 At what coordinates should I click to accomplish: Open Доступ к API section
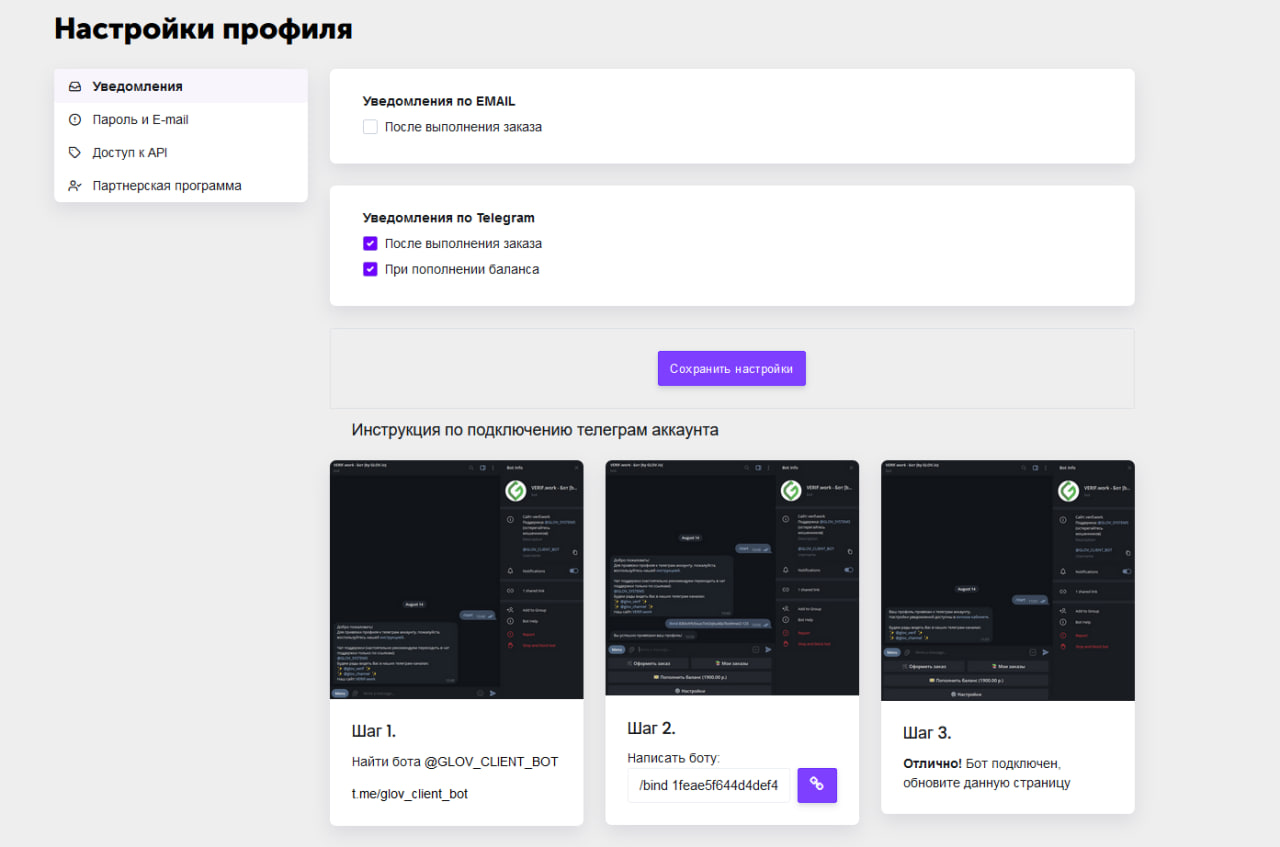pos(129,153)
